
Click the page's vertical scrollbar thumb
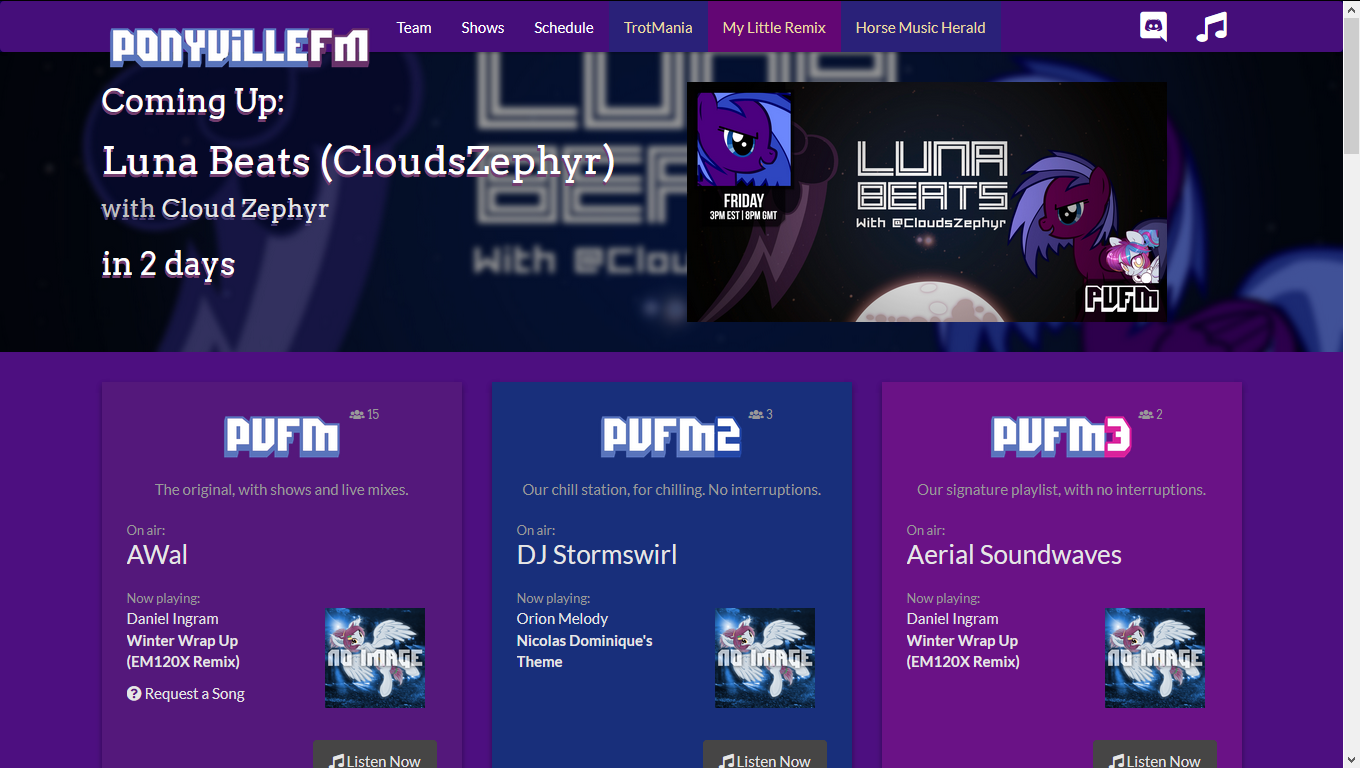click(1351, 86)
